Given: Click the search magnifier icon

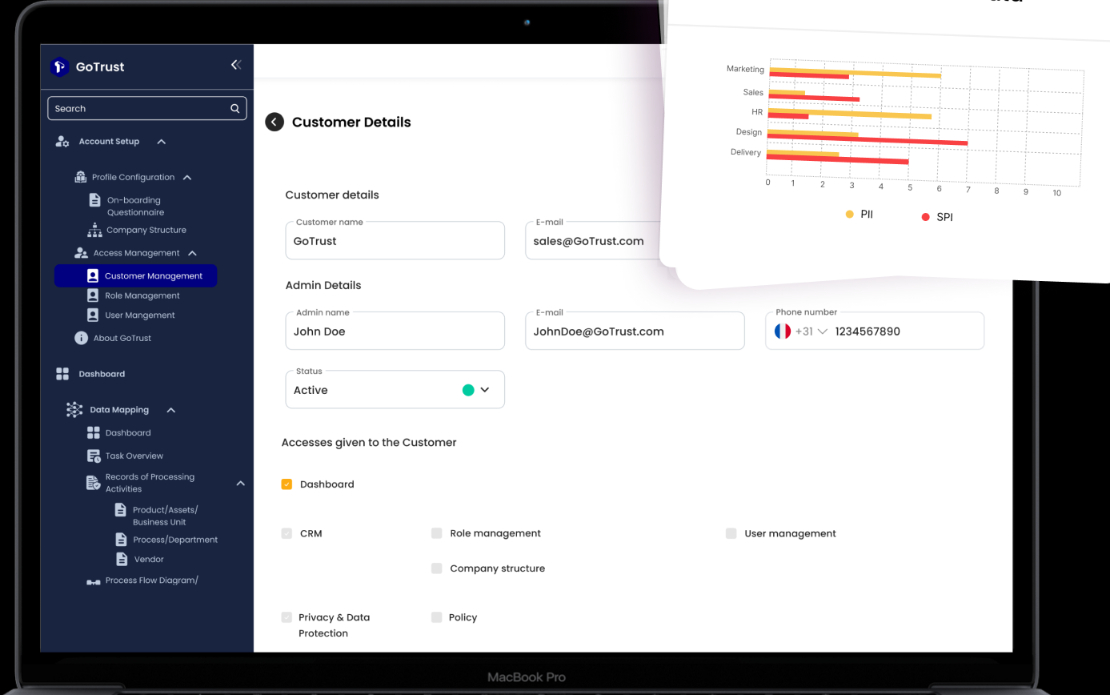Looking at the screenshot, I should tap(235, 108).
